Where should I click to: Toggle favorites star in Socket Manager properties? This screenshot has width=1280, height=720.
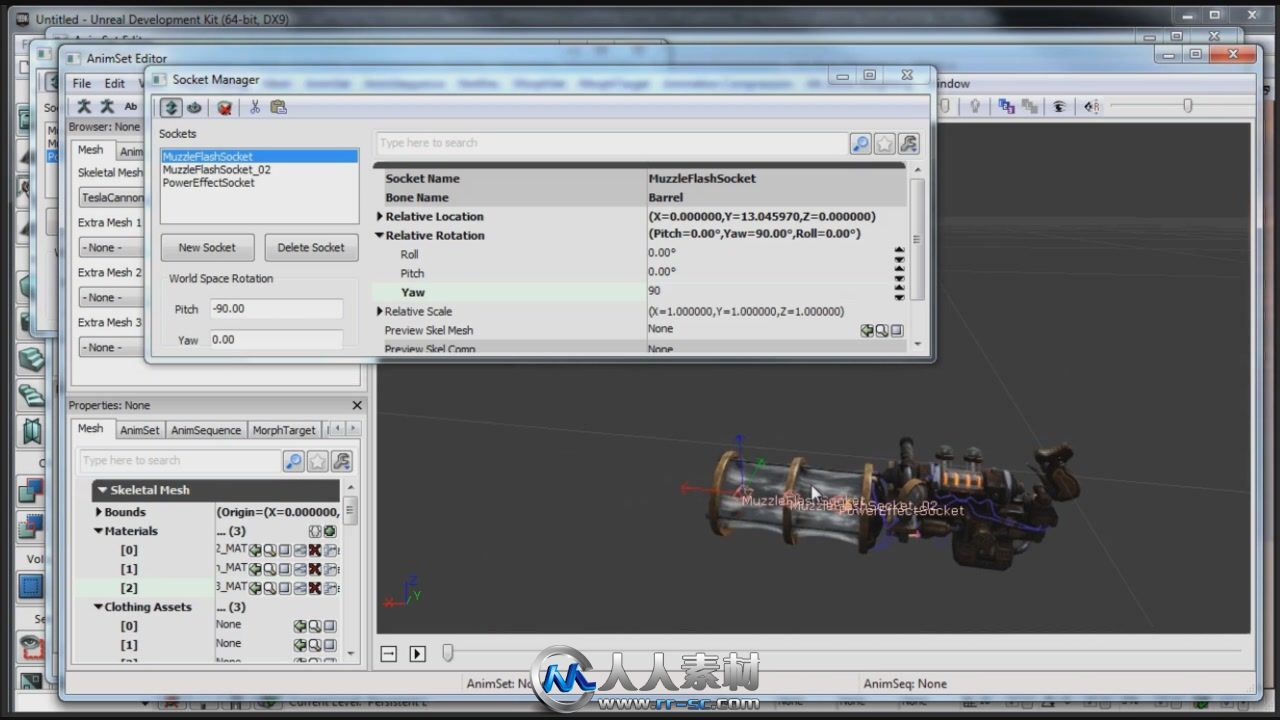pos(884,144)
